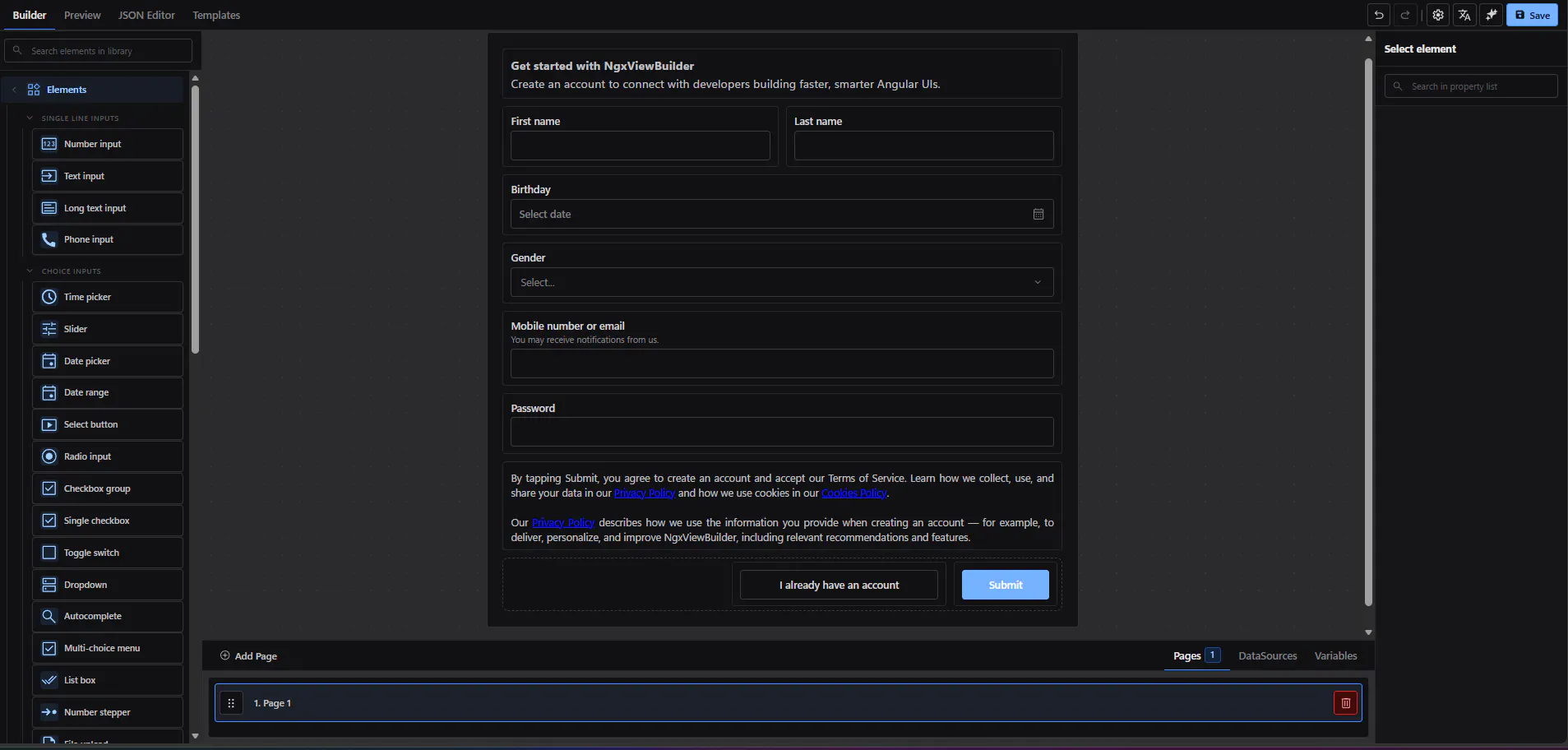Screen dimensions: 1568x750
Task: Go back from Elements panel chevron
Action: [14, 90]
